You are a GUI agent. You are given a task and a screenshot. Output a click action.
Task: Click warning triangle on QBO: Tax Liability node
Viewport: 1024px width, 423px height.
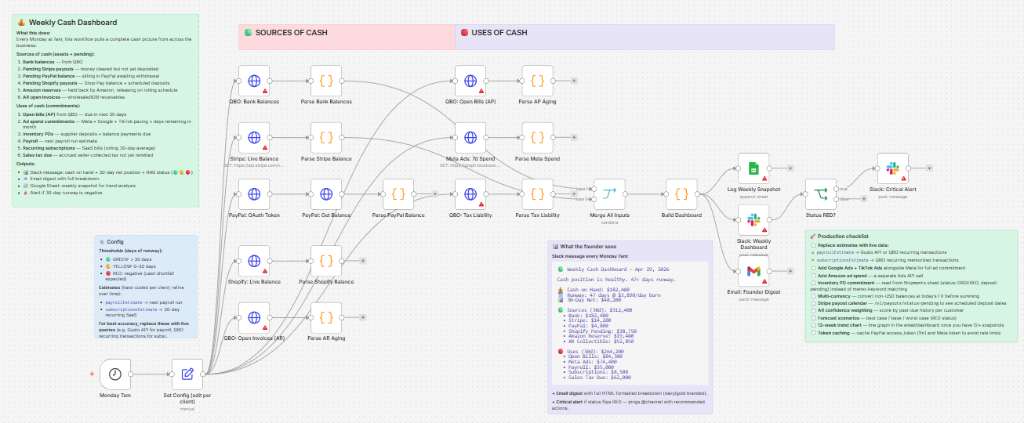[481, 204]
